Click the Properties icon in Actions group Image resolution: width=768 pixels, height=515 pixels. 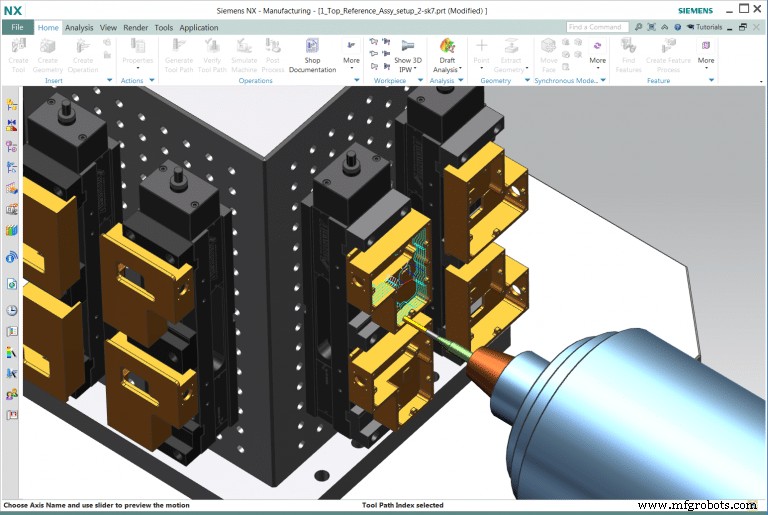click(x=138, y=46)
